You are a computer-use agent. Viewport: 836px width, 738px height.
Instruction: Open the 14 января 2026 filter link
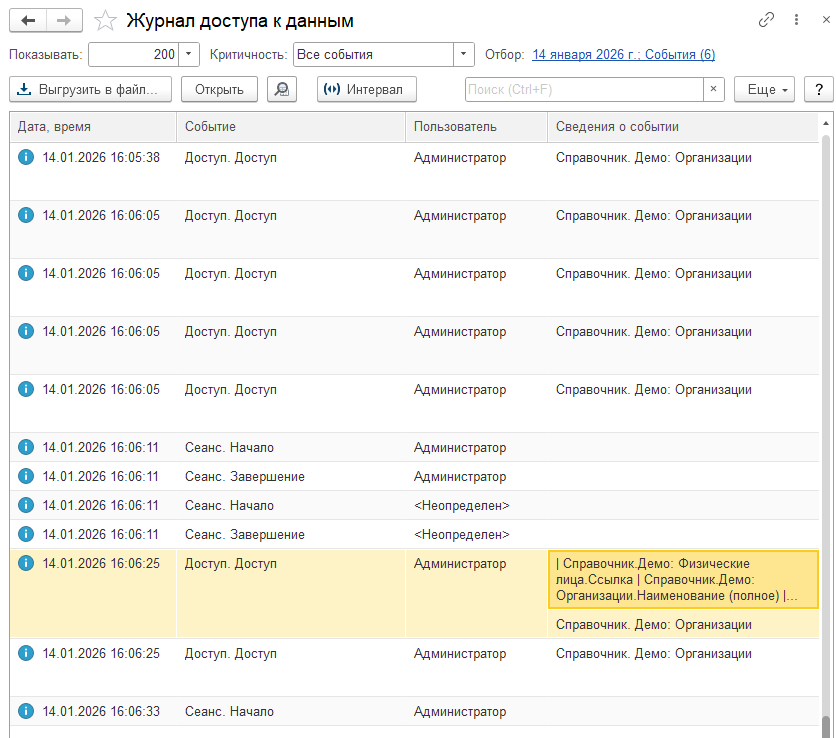coord(623,54)
